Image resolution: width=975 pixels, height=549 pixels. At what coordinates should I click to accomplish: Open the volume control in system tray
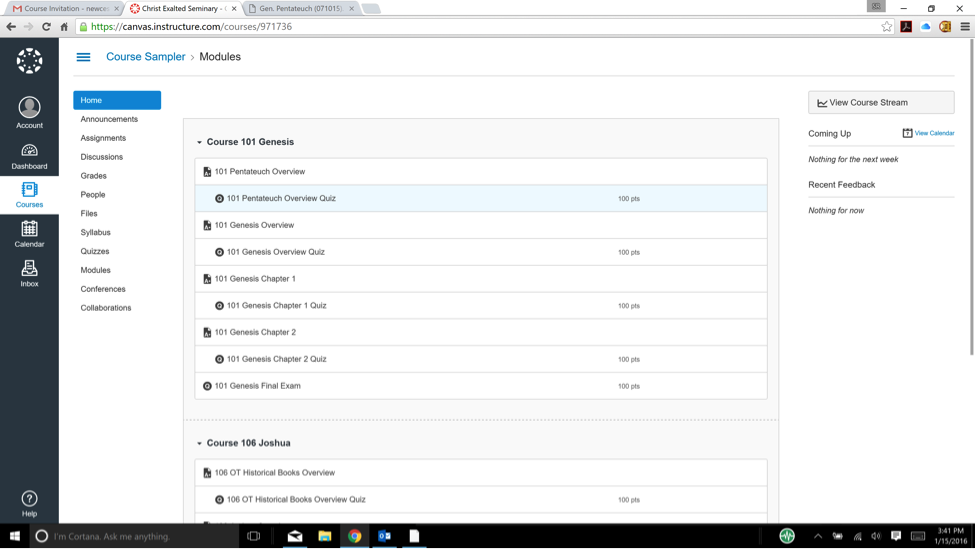876,536
